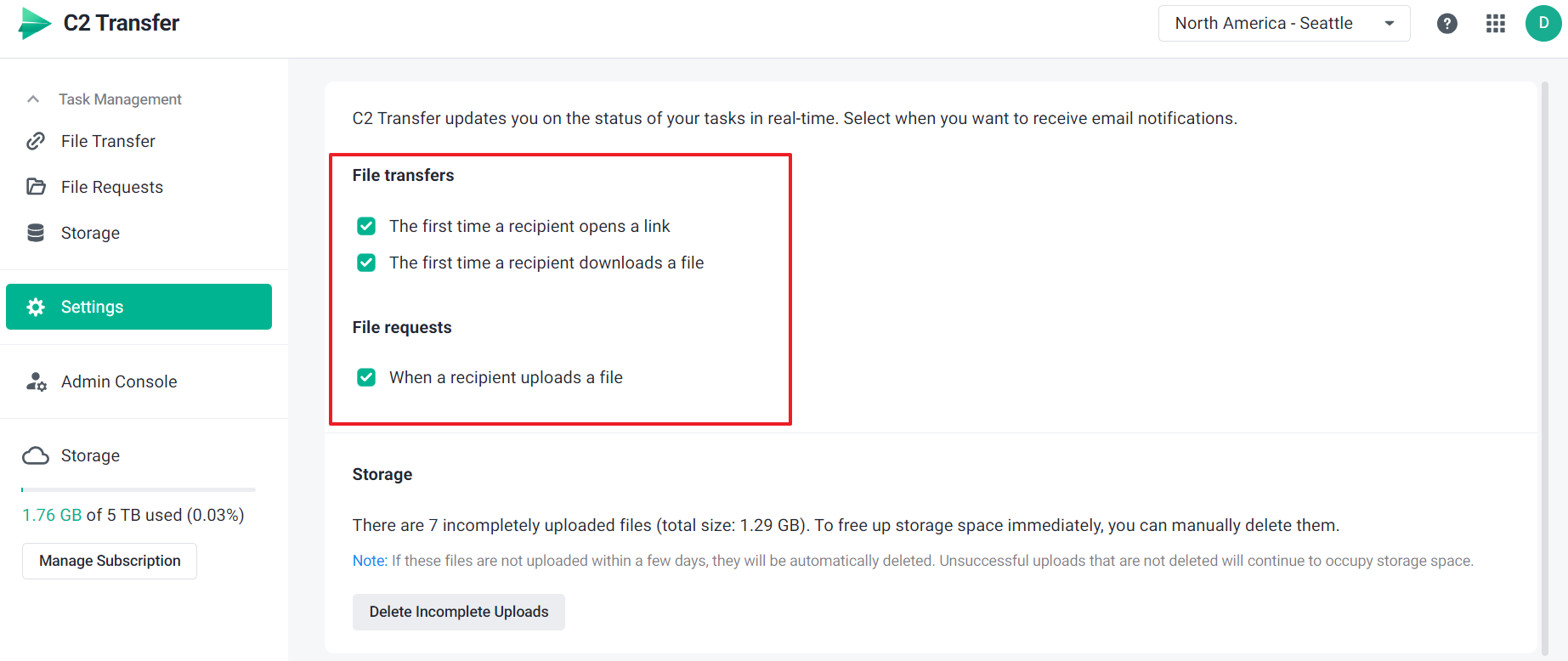Click the Manage Subscription button
The width and height of the screenshot is (1568, 661).
pos(109,561)
